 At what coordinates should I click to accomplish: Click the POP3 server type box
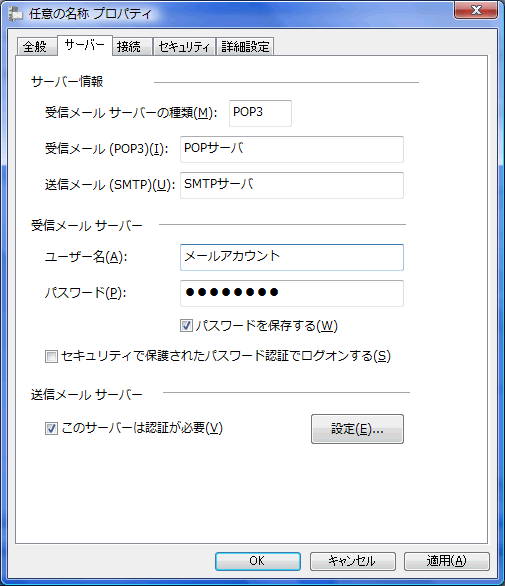tap(261, 113)
